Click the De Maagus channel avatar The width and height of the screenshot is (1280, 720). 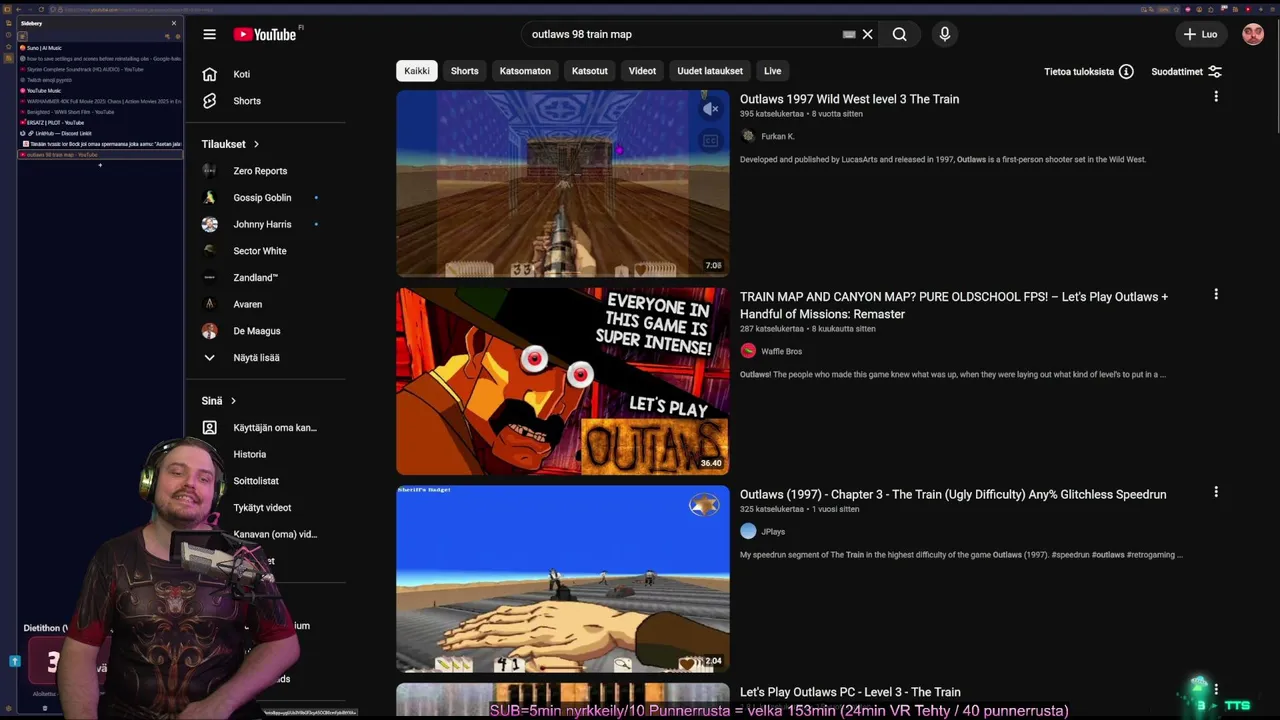(209, 331)
